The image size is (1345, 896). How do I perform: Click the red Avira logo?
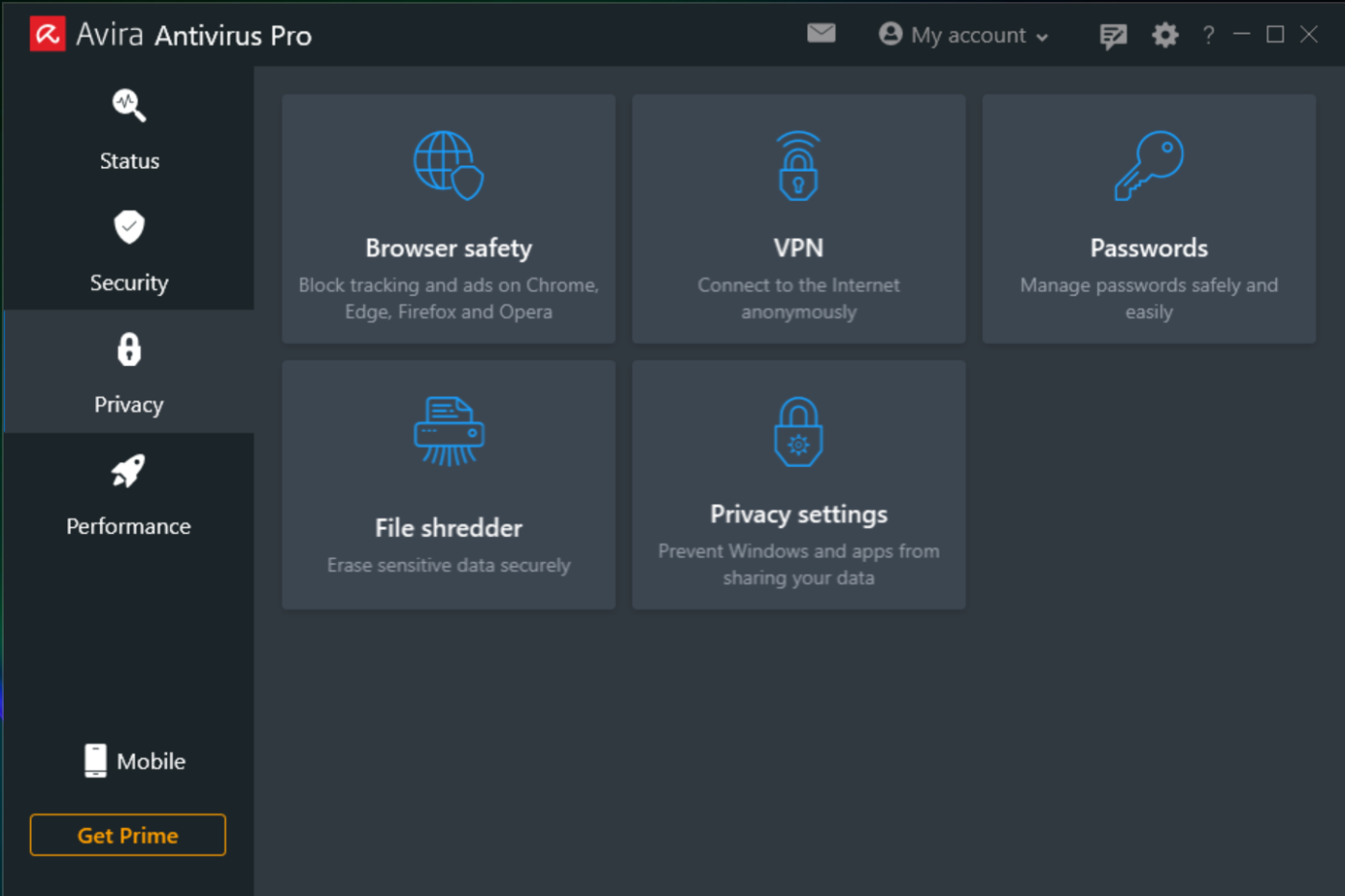tap(46, 34)
